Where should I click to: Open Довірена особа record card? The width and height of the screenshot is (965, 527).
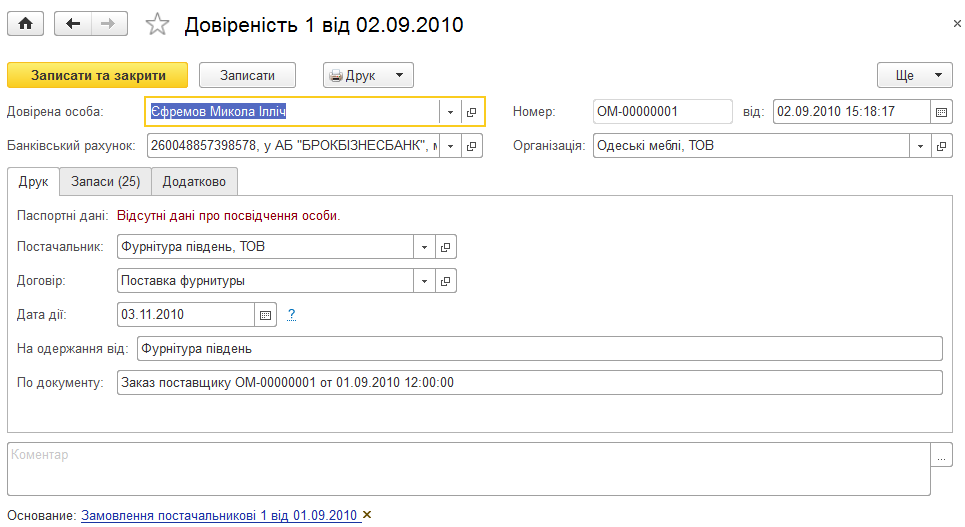471,112
